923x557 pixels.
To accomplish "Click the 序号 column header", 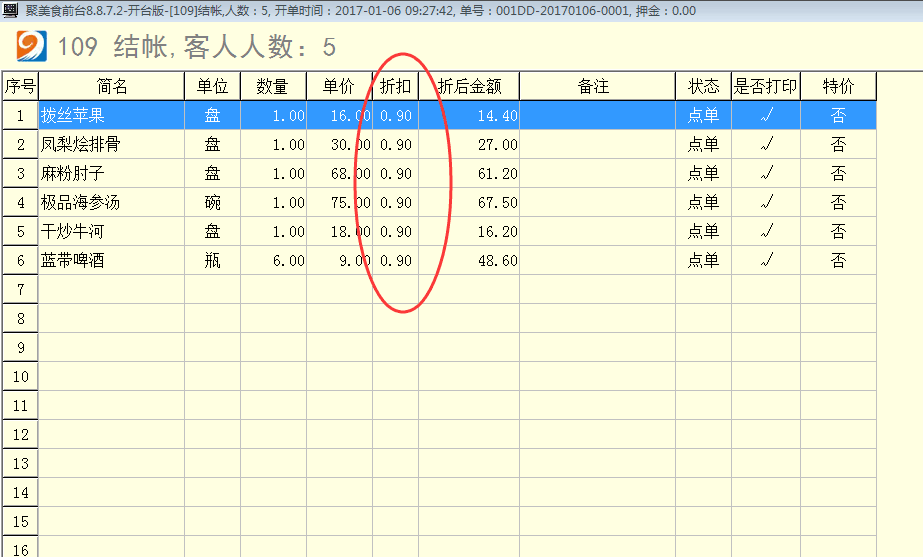I will [20, 86].
